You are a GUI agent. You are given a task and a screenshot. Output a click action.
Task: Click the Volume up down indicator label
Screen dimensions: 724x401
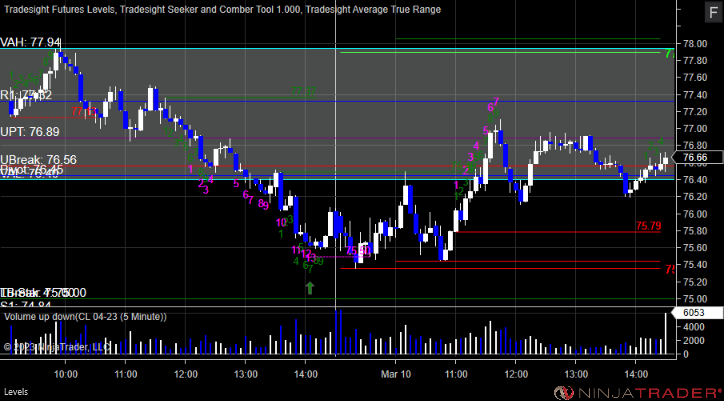pyautogui.click(x=85, y=317)
